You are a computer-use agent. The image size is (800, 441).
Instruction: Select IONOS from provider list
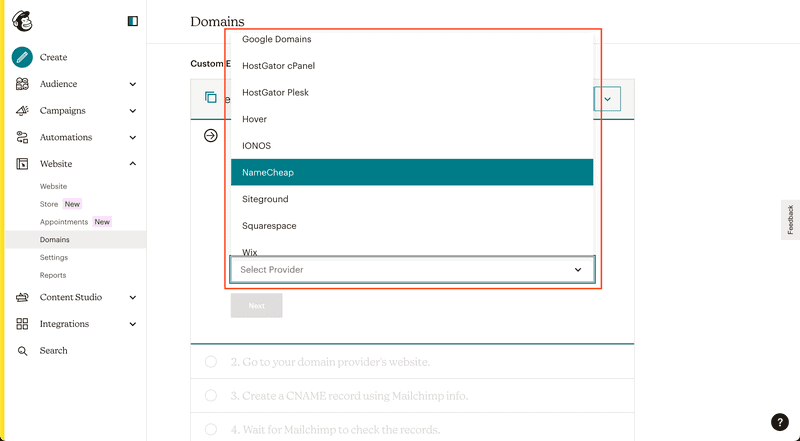point(412,146)
